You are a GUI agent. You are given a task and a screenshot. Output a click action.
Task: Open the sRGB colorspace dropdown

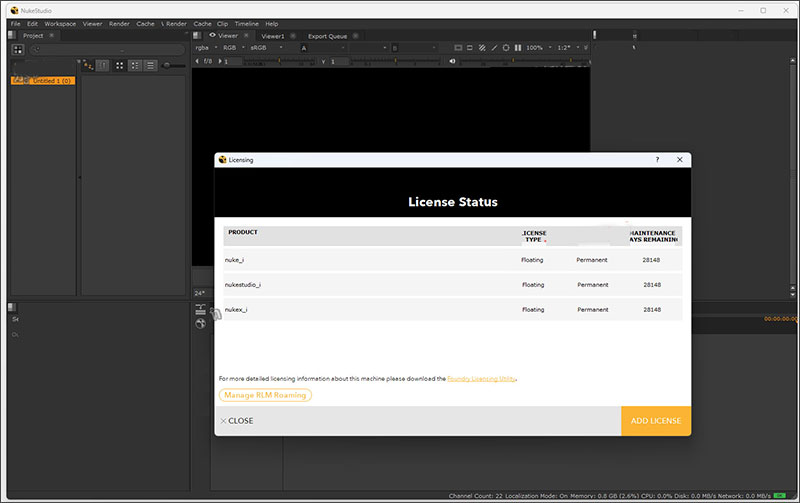coord(265,47)
